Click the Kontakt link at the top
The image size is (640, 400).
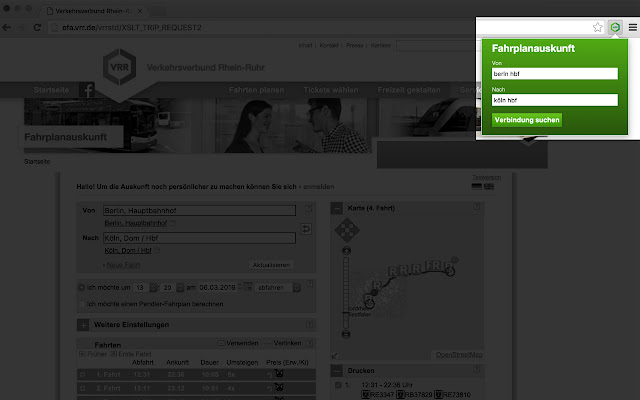[329, 45]
